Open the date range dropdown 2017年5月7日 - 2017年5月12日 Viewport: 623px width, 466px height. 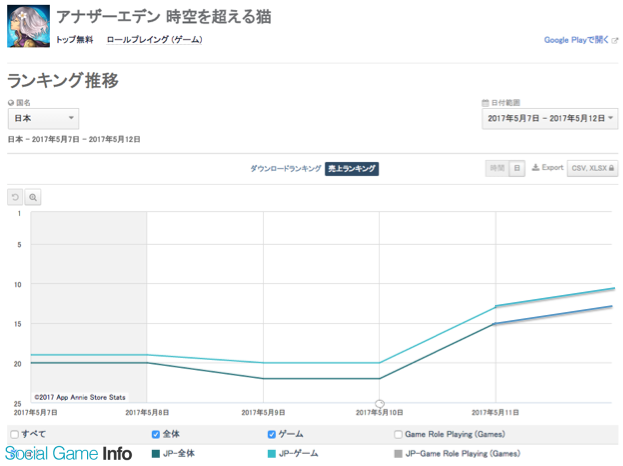coord(550,118)
